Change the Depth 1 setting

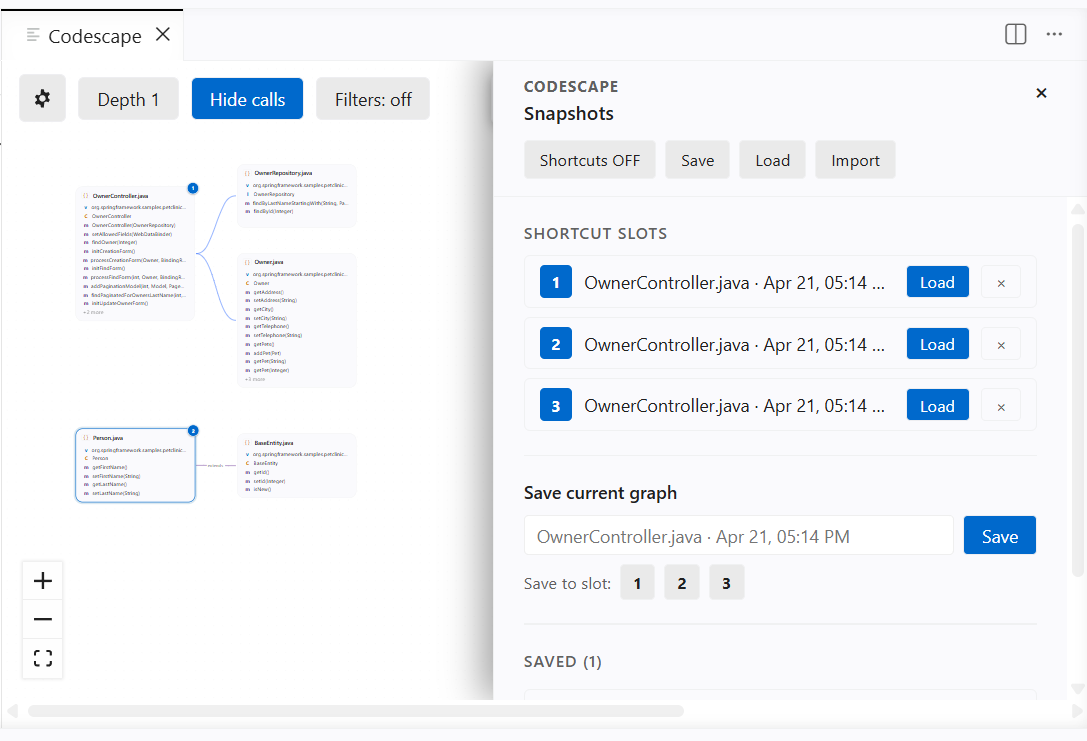tap(128, 99)
